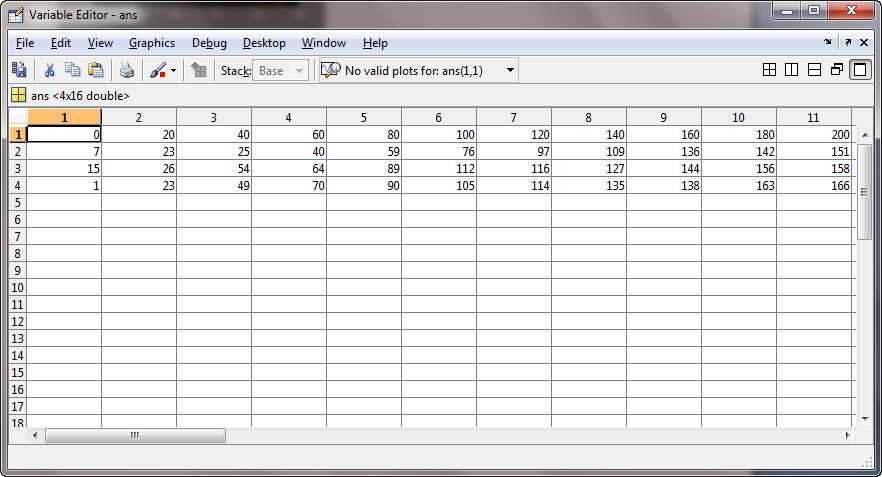Select column header 5
The height and width of the screenshot is (477, 882).
[363, 117]
